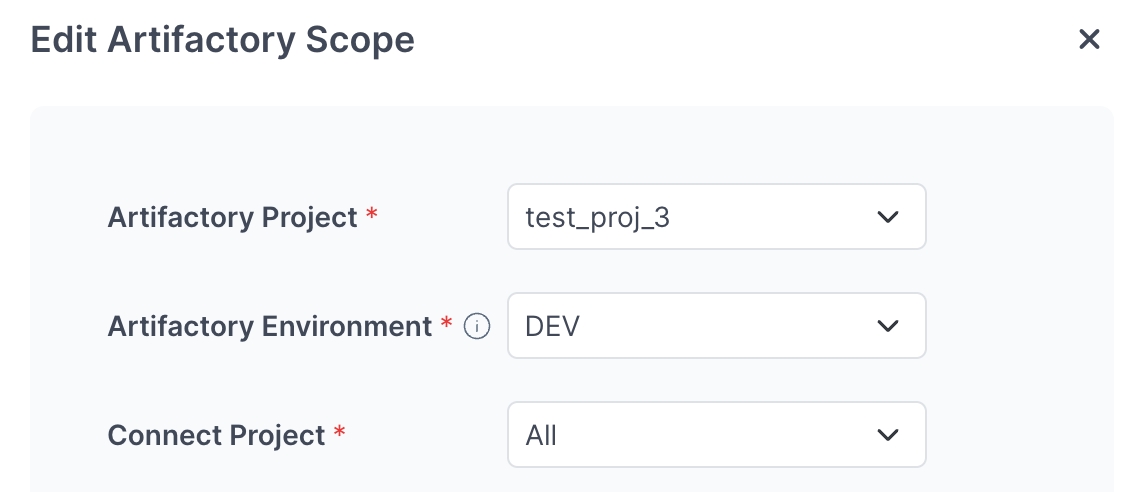Click the red asterisk after Artifactory Environment

(447, 325)
